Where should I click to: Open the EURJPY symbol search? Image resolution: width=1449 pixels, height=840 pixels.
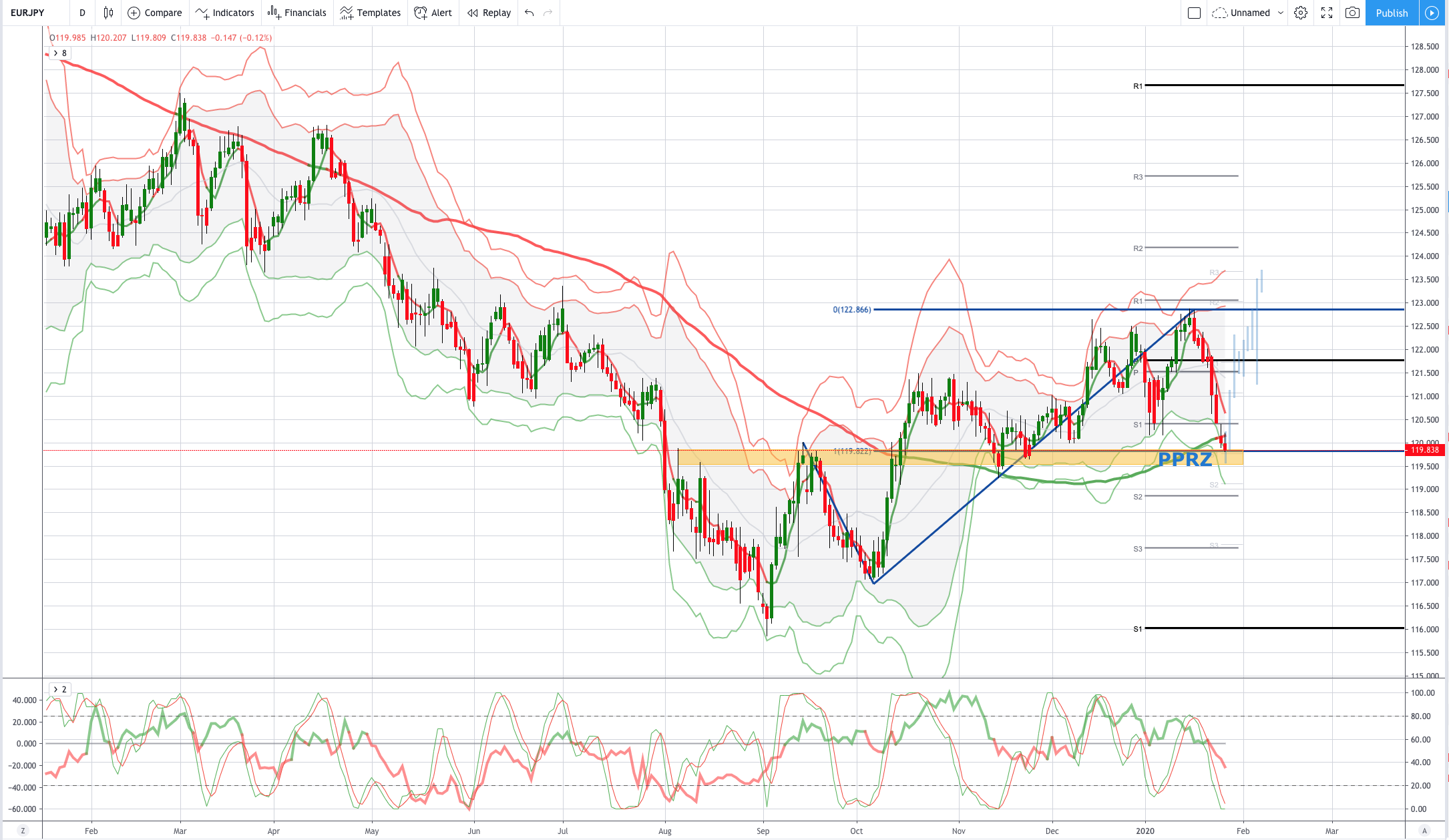click(27, 13)
